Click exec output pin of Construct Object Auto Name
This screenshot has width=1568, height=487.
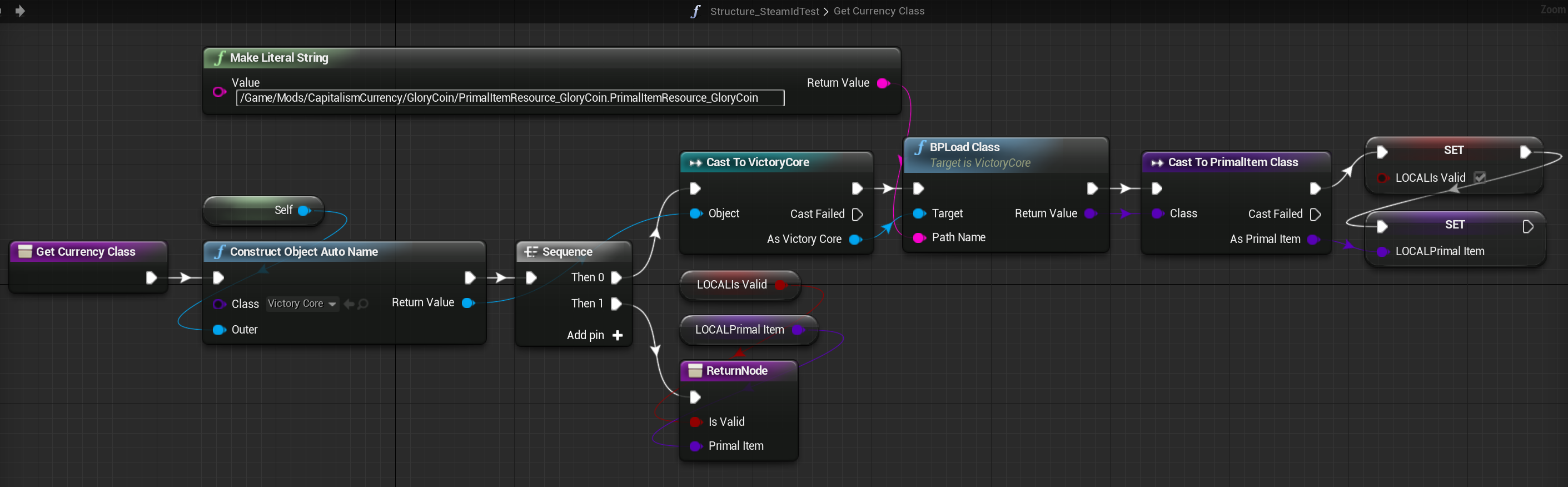tap(470, 278)
